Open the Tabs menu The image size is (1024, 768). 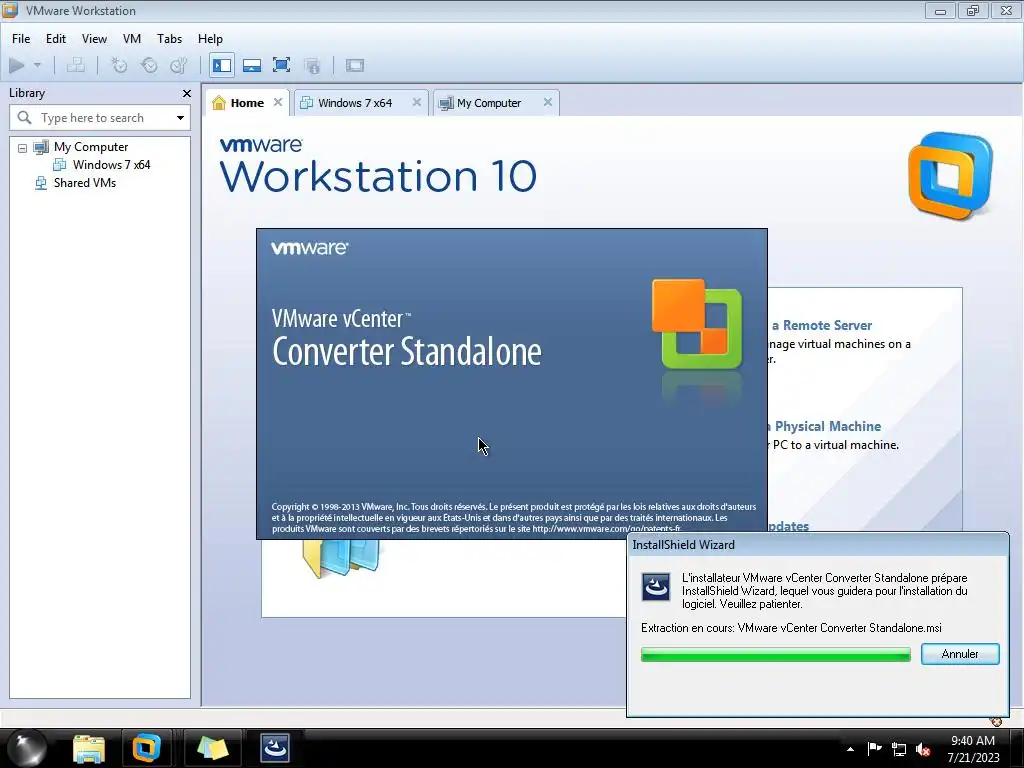(x=169, y=39)
